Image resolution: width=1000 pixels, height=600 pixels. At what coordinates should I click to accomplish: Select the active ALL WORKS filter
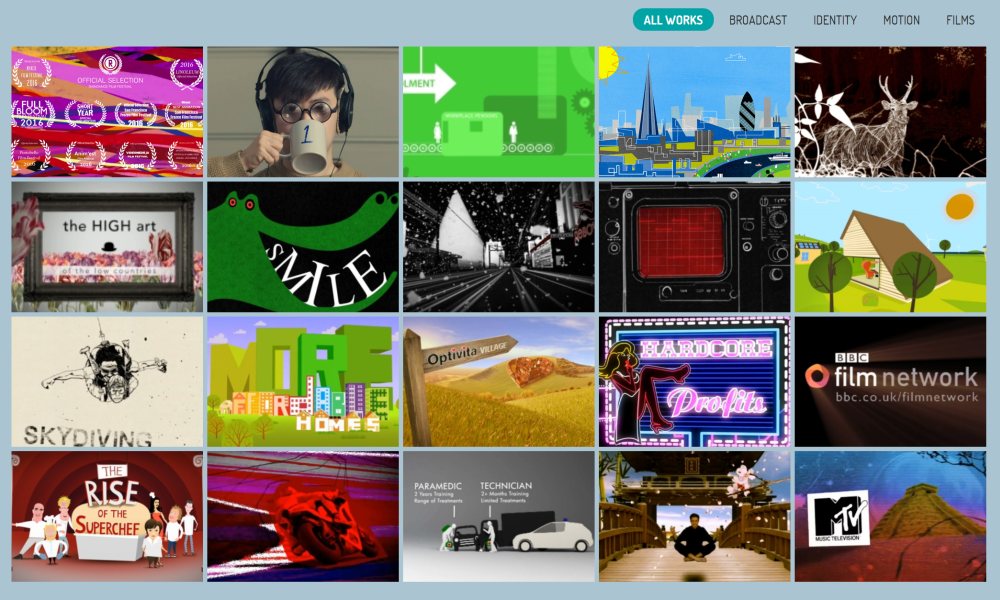tap(672, 19)
